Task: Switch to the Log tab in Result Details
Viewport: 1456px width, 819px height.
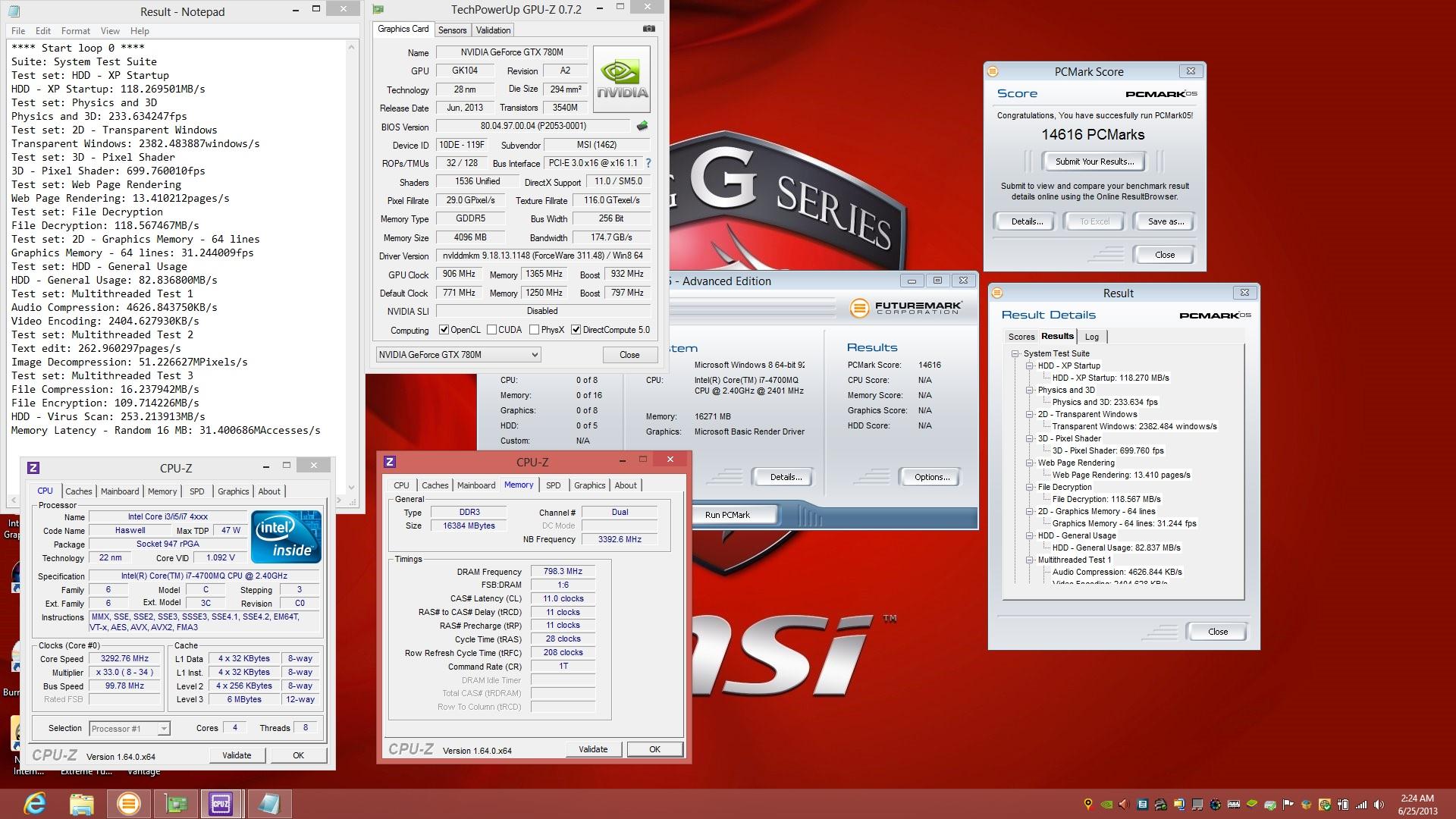Action: coord(1091,337)
